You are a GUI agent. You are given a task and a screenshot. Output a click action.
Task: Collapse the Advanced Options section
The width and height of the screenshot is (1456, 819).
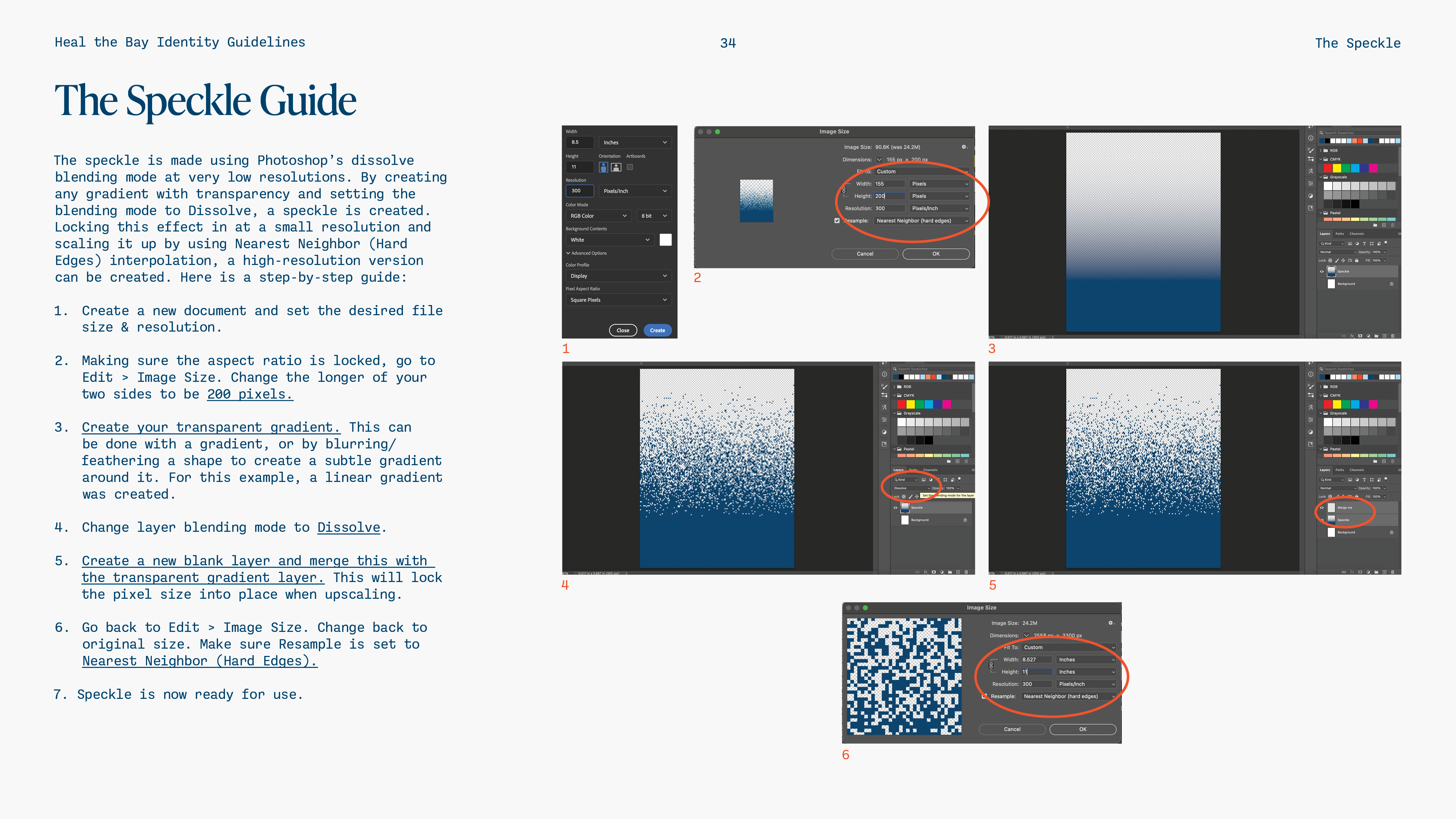(x=568, y=253)
